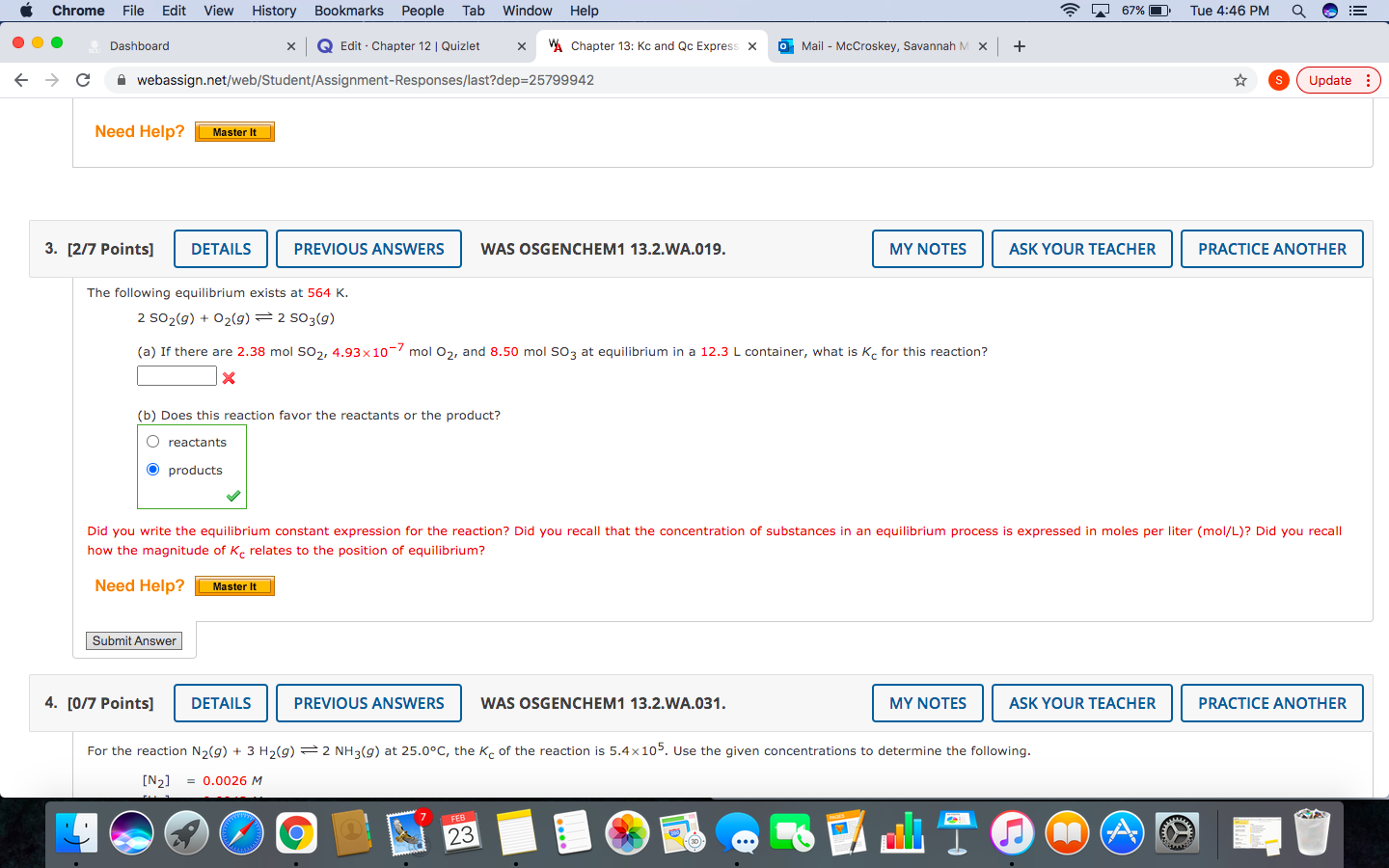Screen dimensions: 1389x868
Task: View PREVIOUS ANSWERS for question 3
Action: click(368, 249)
